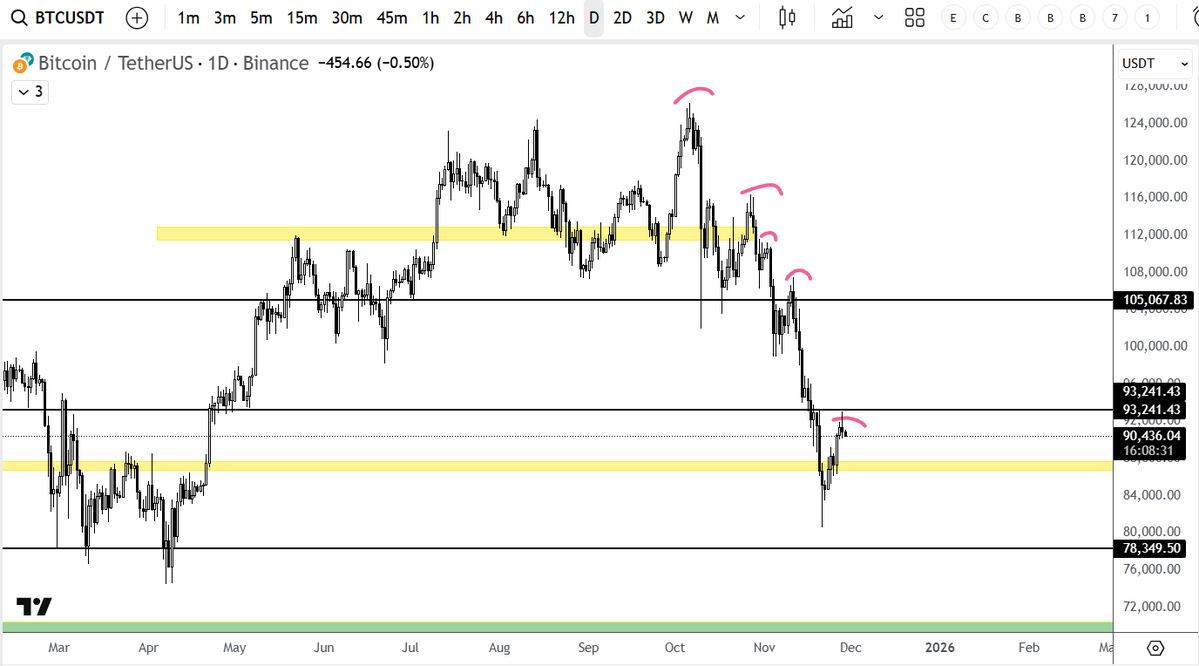This screenshot has height=666, width=1199.
Task: Click the 120,000.00 price scale label
Action: click(x=1155, y=160)
